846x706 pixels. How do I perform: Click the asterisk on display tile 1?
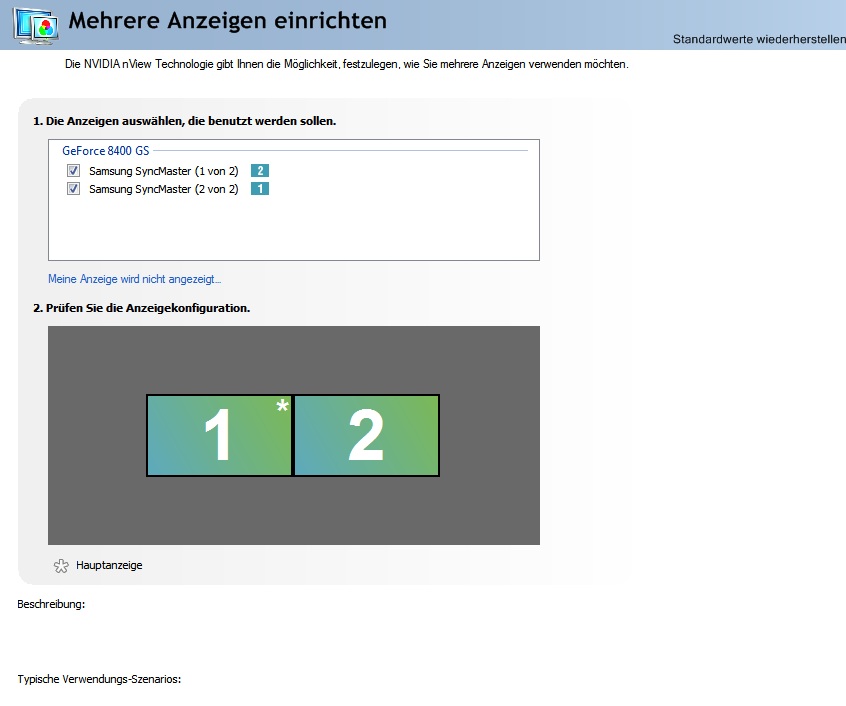point(282,406)
